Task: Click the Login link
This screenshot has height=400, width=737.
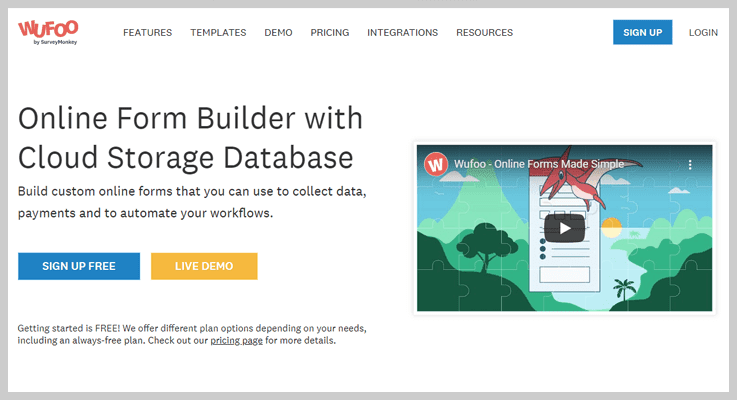Action: point(703,32)
